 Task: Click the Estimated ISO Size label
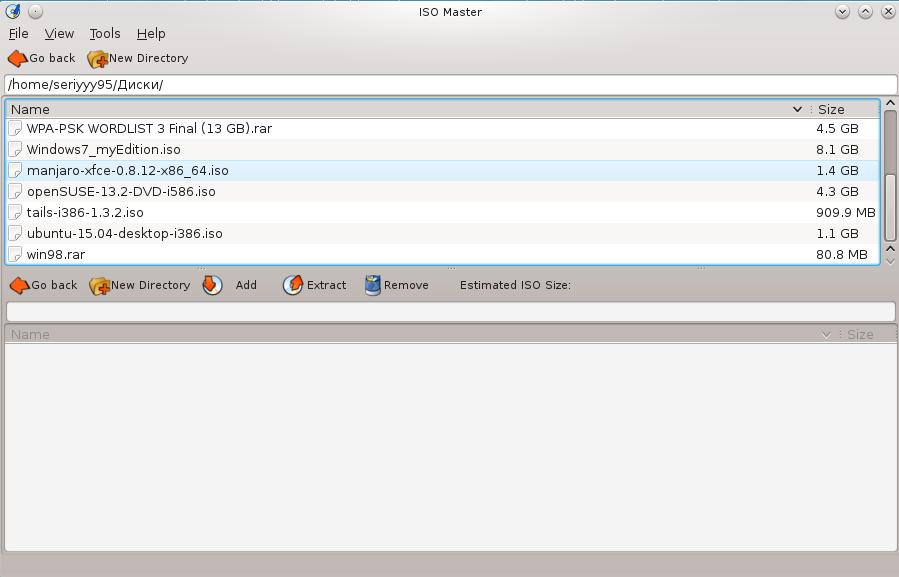(515, 285)
